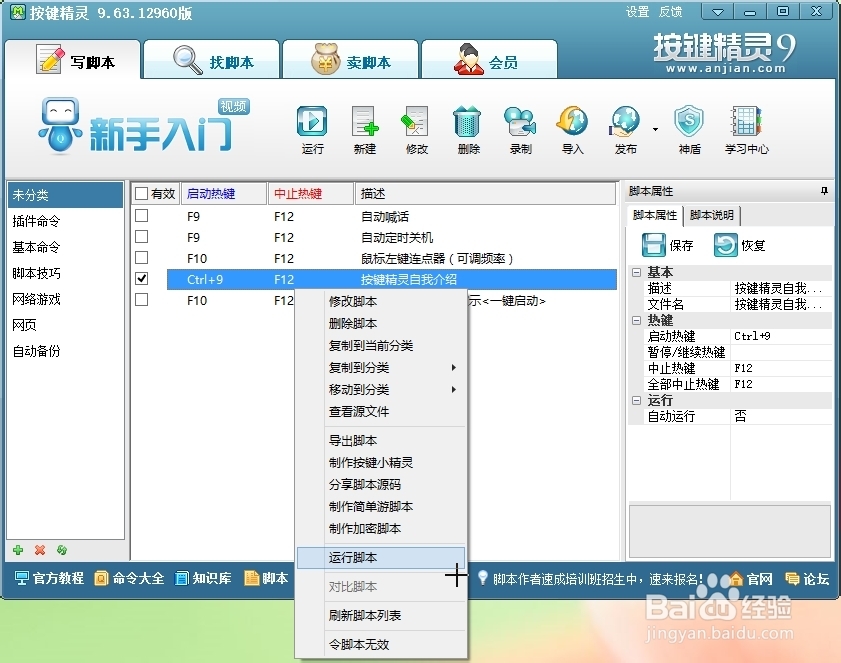The height and width of the screenshot is (663, 841).
Task: Click 脚本 link in bottom bar
Action: click(x=267, y=578)
